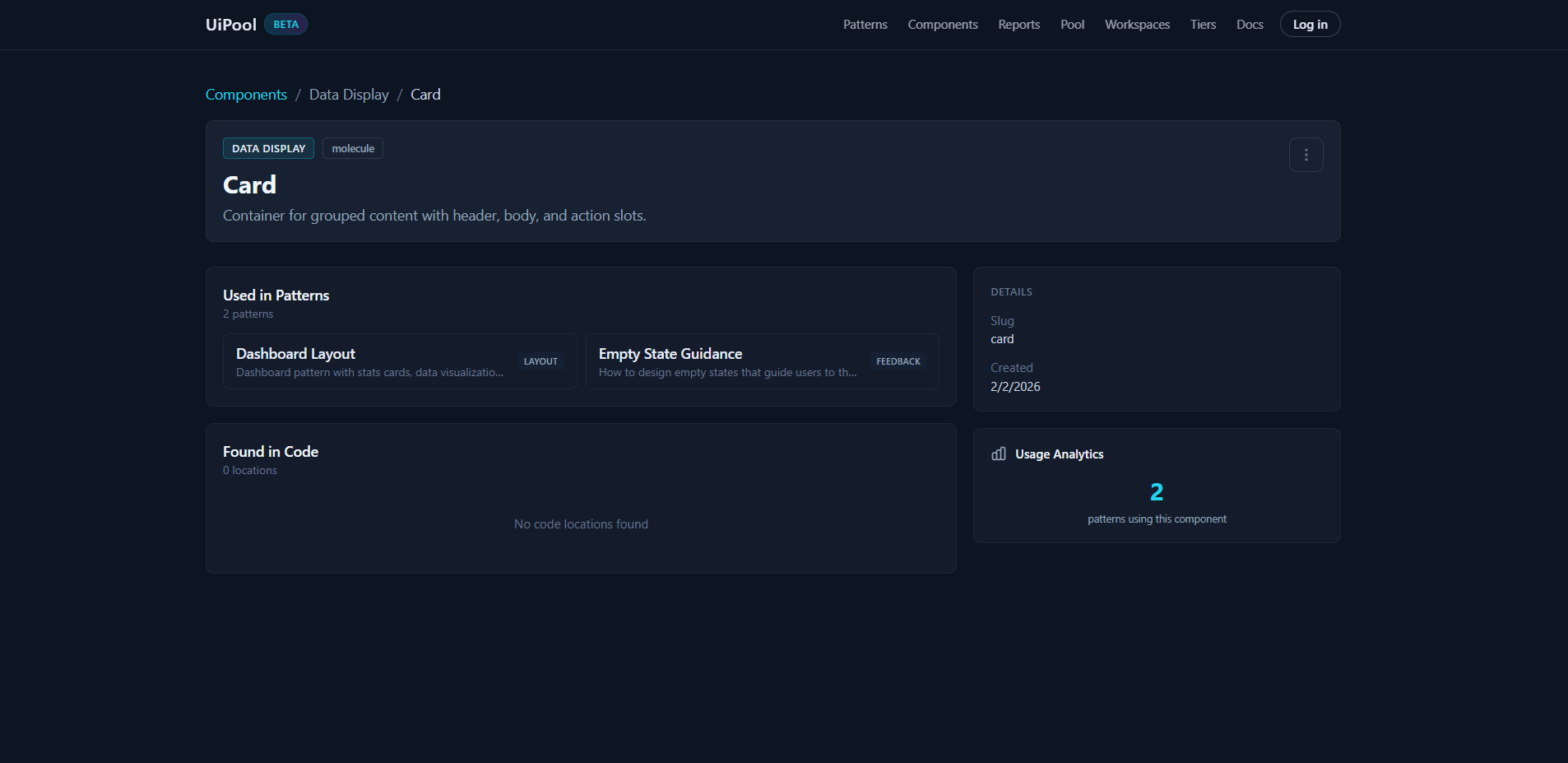Click the '0 locations' text

[250, 471]
